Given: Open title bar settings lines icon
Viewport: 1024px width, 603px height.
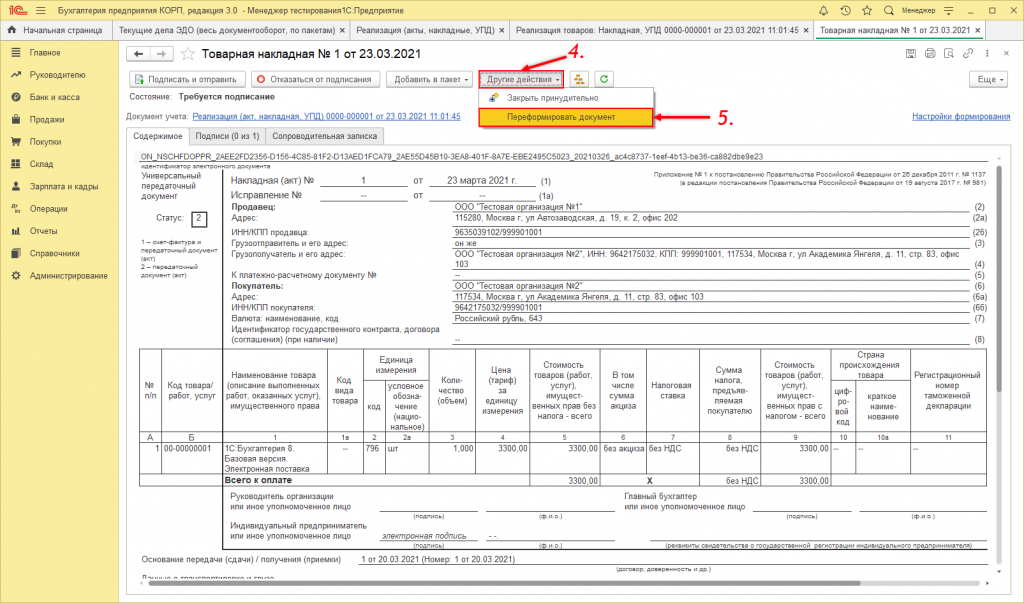Looking at the screenshot, I should (949, 10).
